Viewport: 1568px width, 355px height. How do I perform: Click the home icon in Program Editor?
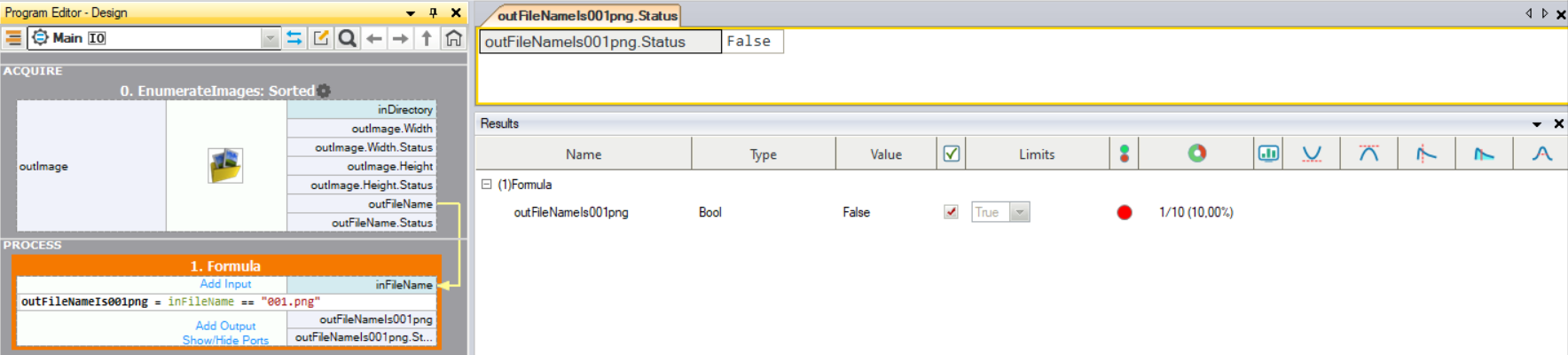coord(453,38)
